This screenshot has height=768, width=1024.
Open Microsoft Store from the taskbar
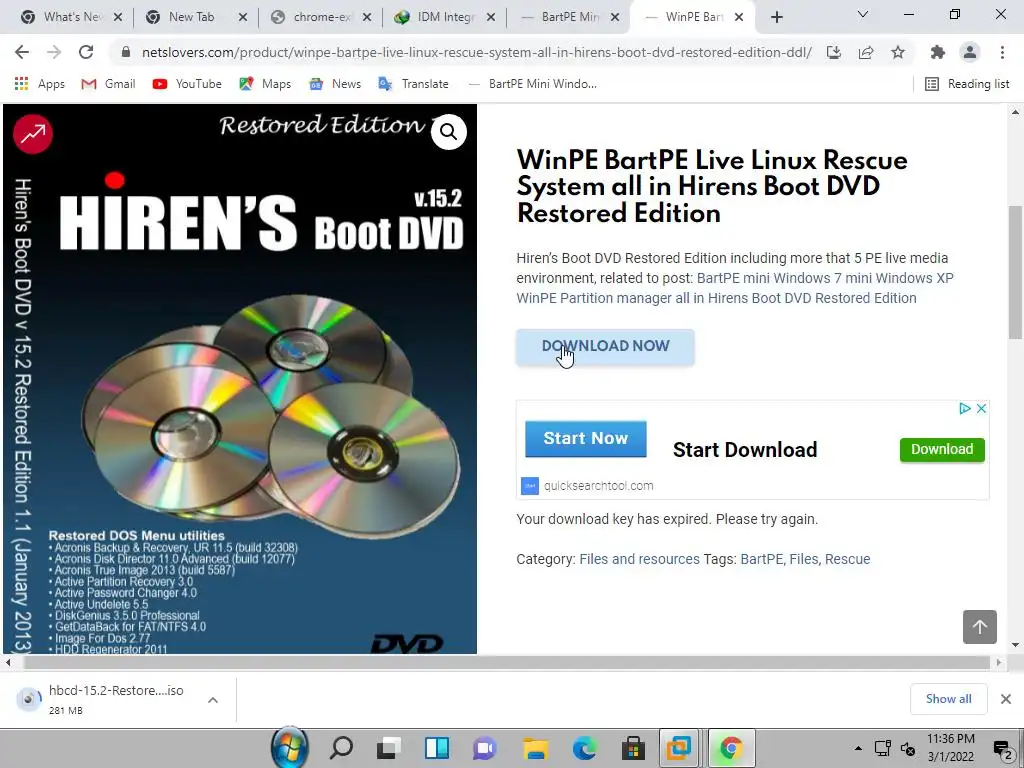633,747
